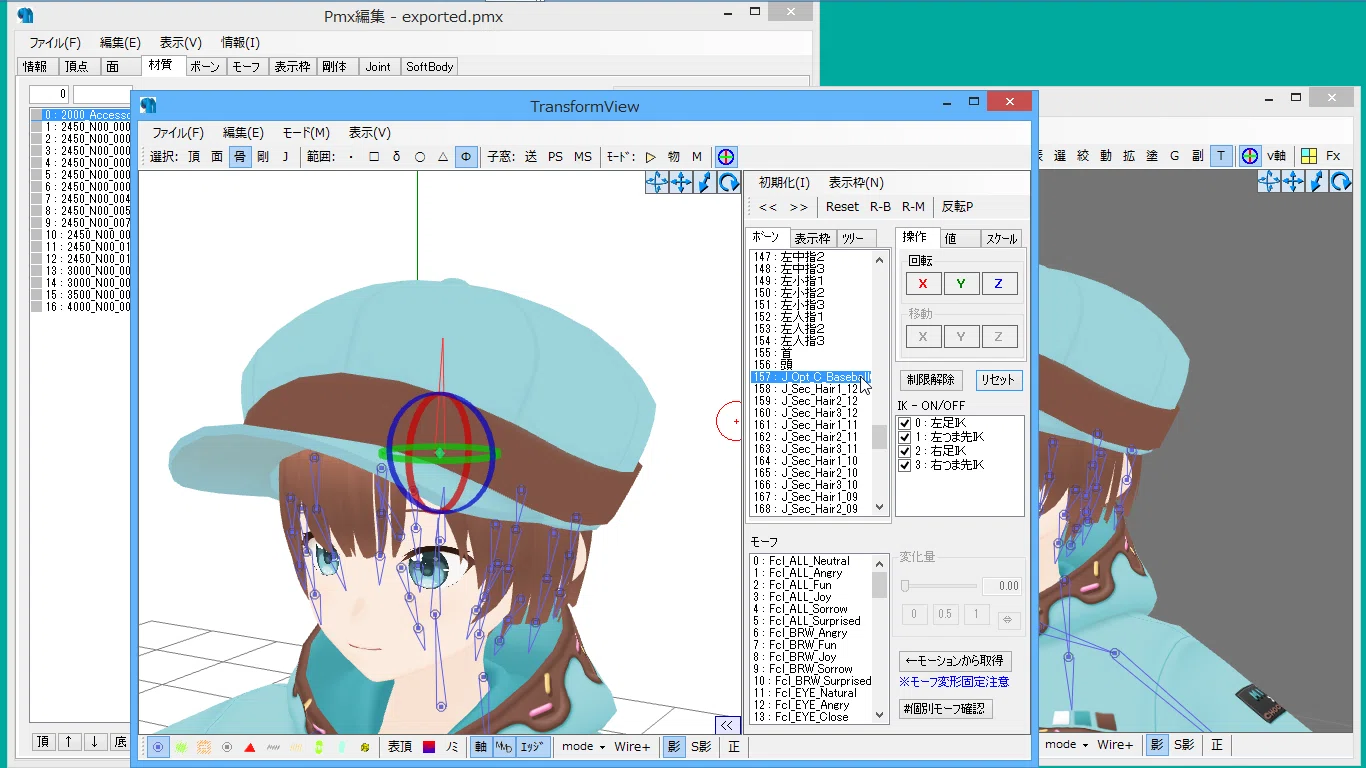
Task: Open the モード(M) menu
Action: [306, 133]
